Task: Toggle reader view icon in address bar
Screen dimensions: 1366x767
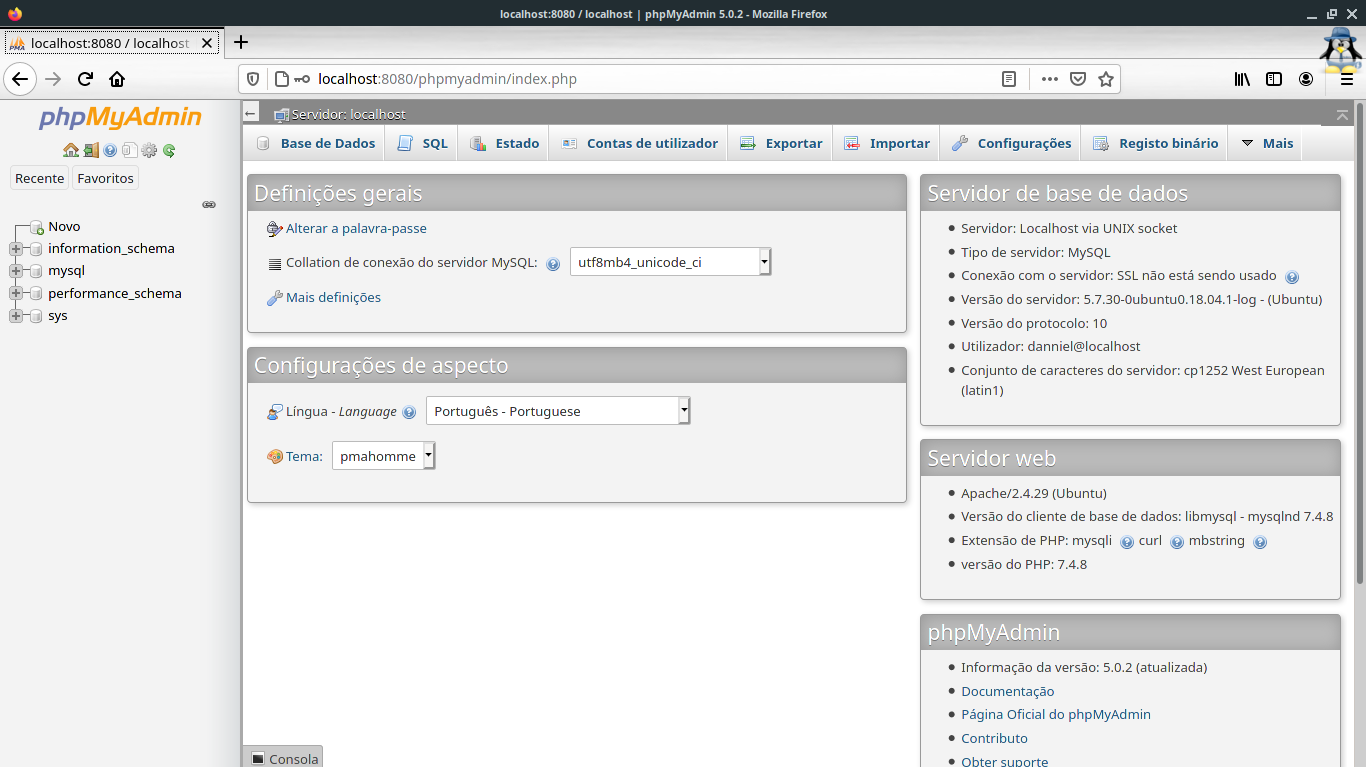Action: [1009, 79]
